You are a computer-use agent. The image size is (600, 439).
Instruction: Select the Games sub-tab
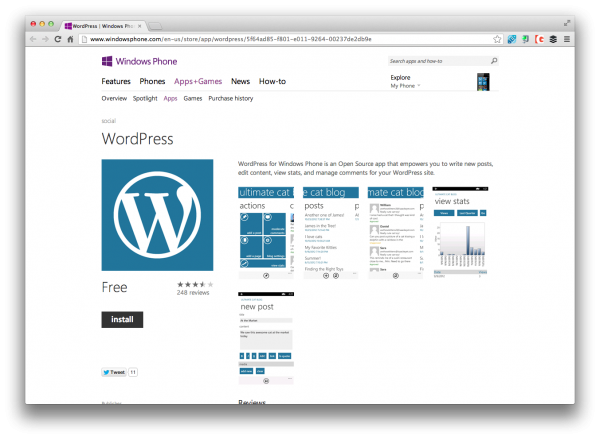tap(193, 98)
